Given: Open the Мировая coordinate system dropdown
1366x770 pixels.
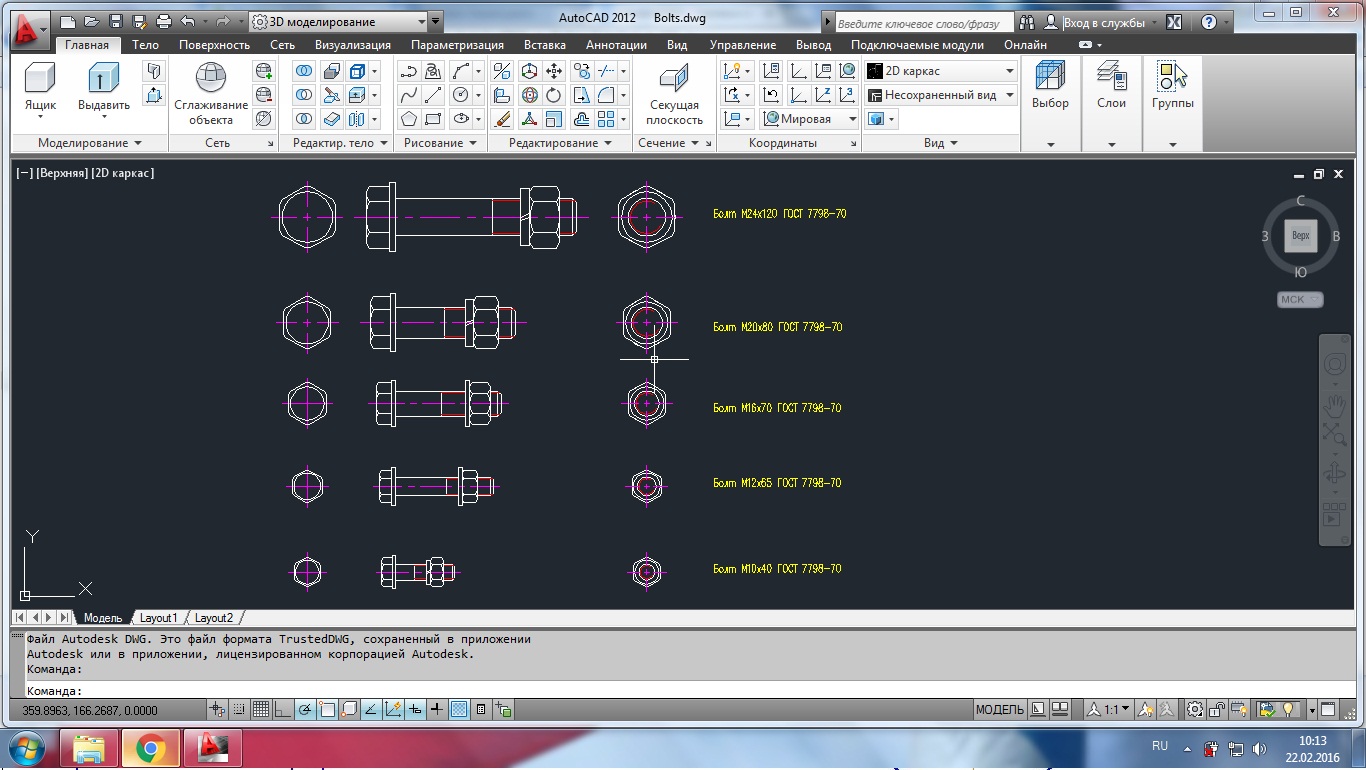Looking at the screenshot, I should [810, 119].
